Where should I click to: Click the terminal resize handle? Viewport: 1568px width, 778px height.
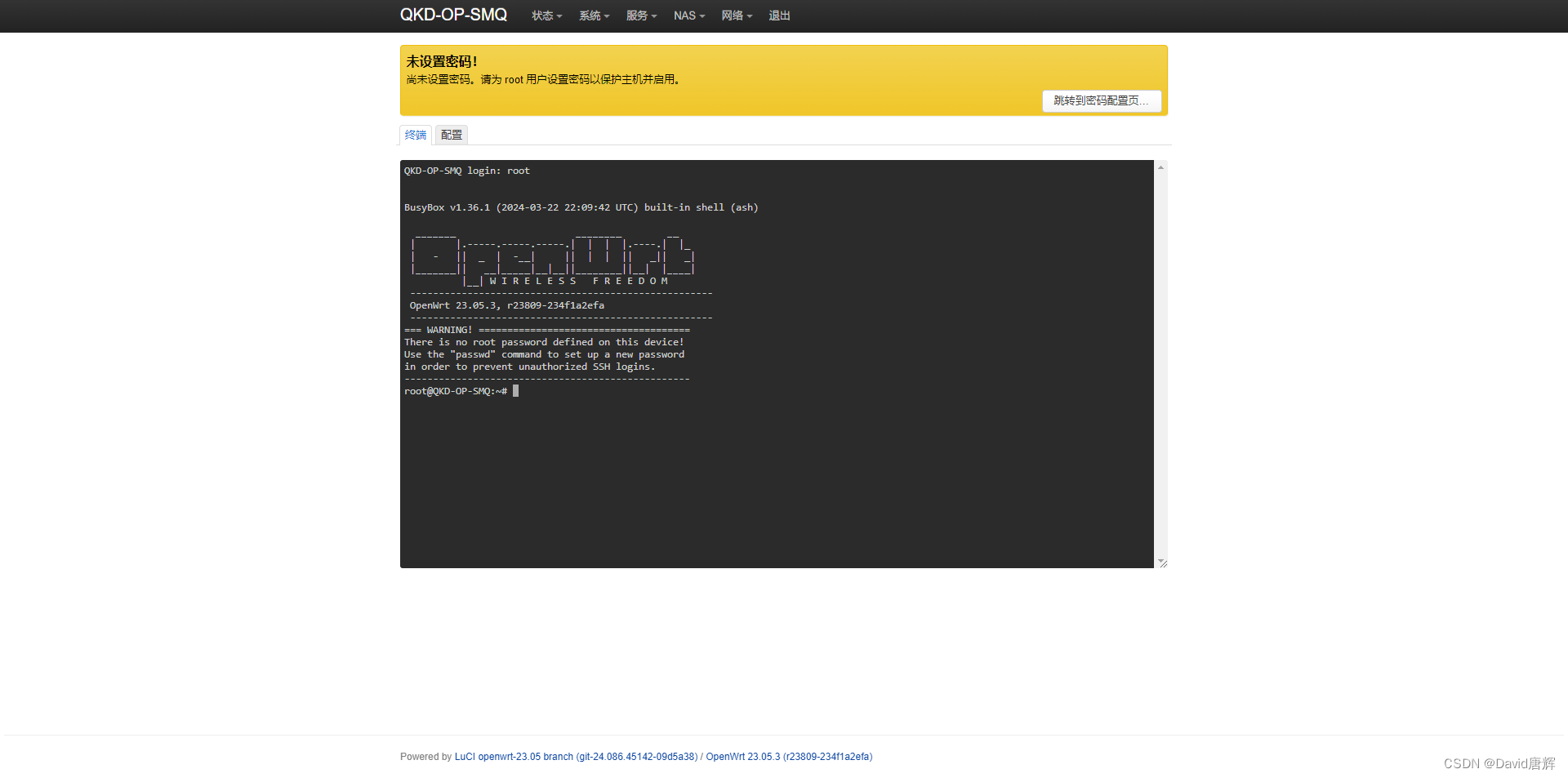pyautogui.click(x=1162, y=562)
